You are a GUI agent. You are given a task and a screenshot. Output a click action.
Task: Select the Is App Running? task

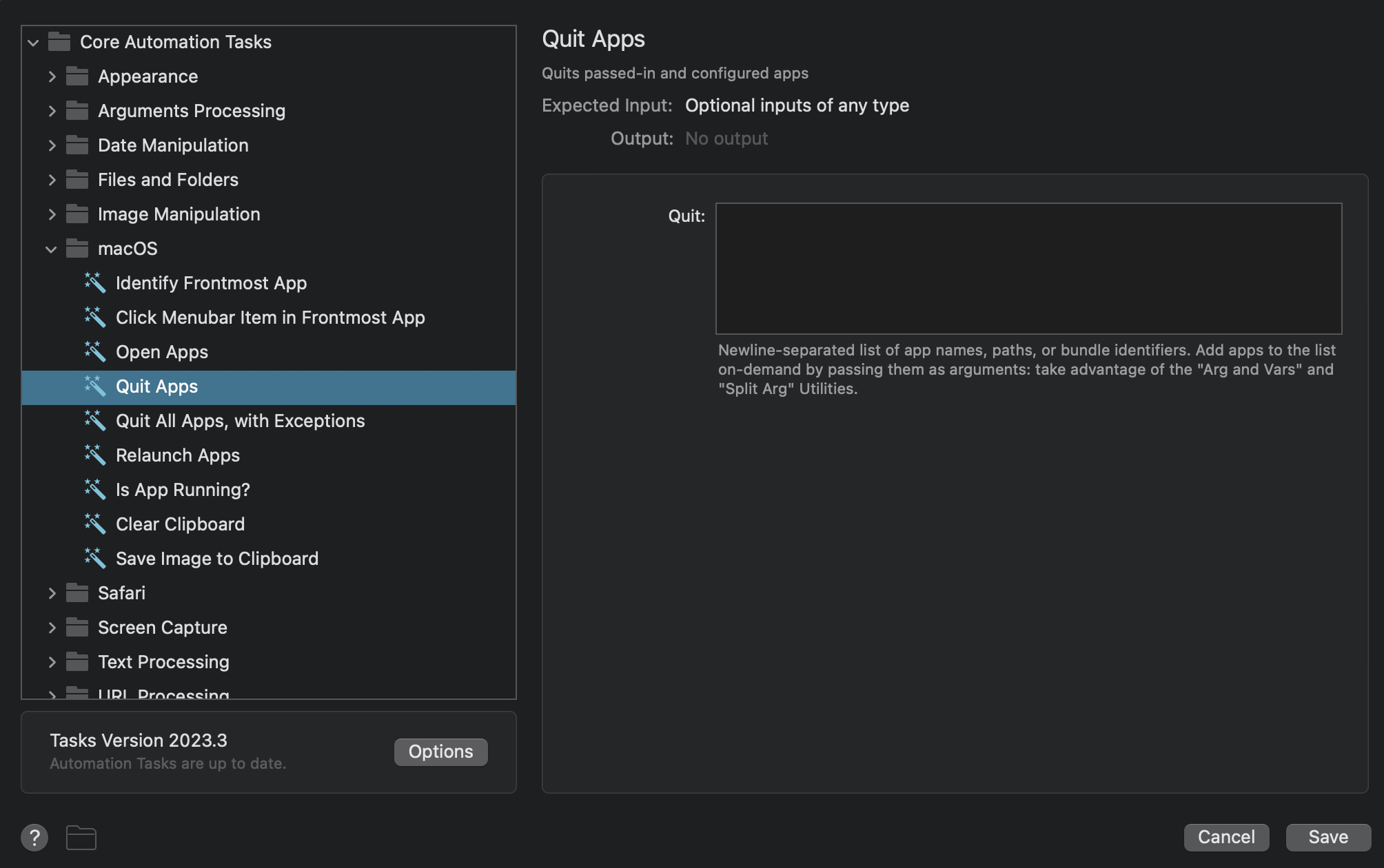(183, 490)
